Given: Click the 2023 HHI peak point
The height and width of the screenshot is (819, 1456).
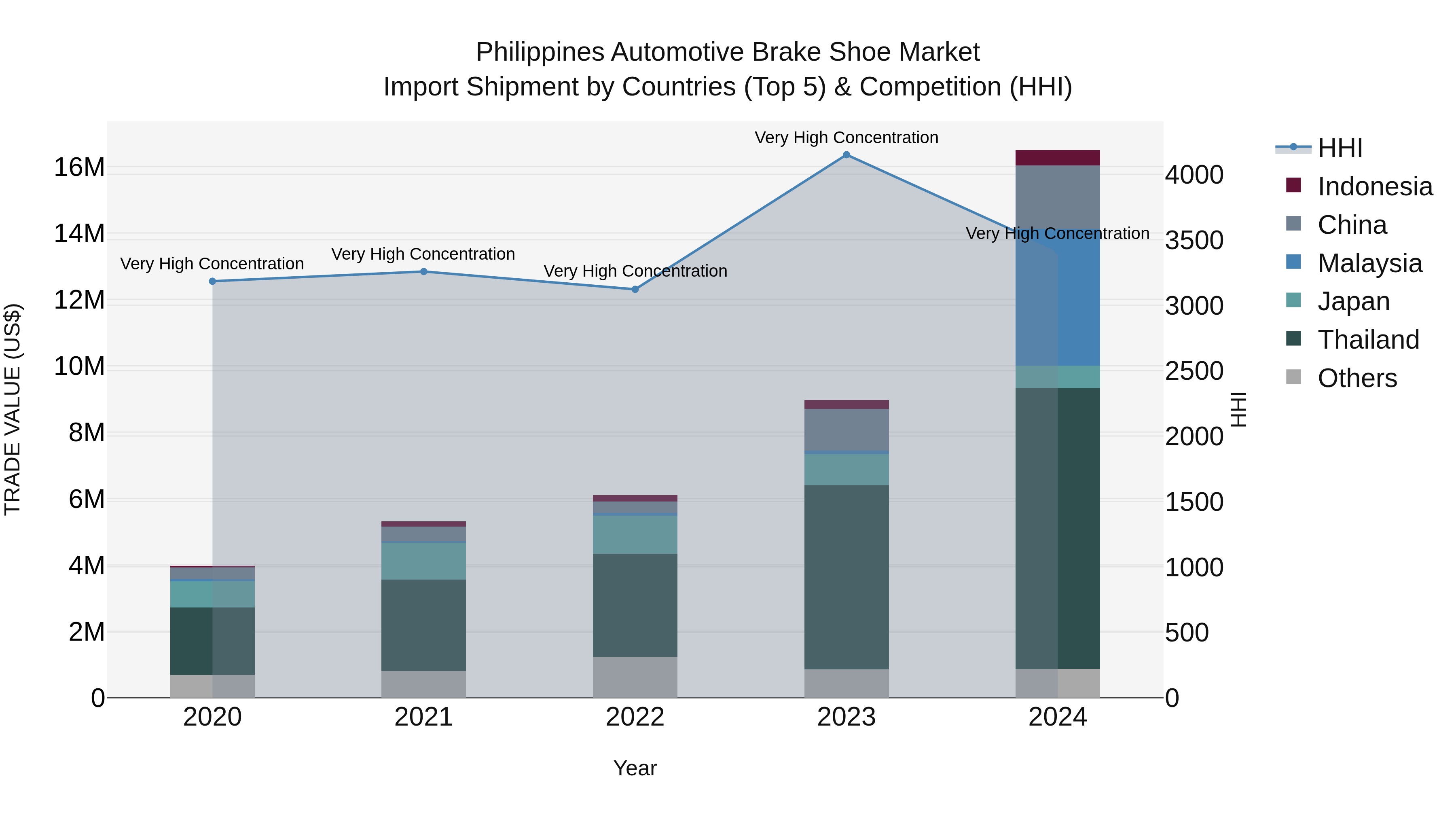Looking at the screenshot, I should coord(846,155).
